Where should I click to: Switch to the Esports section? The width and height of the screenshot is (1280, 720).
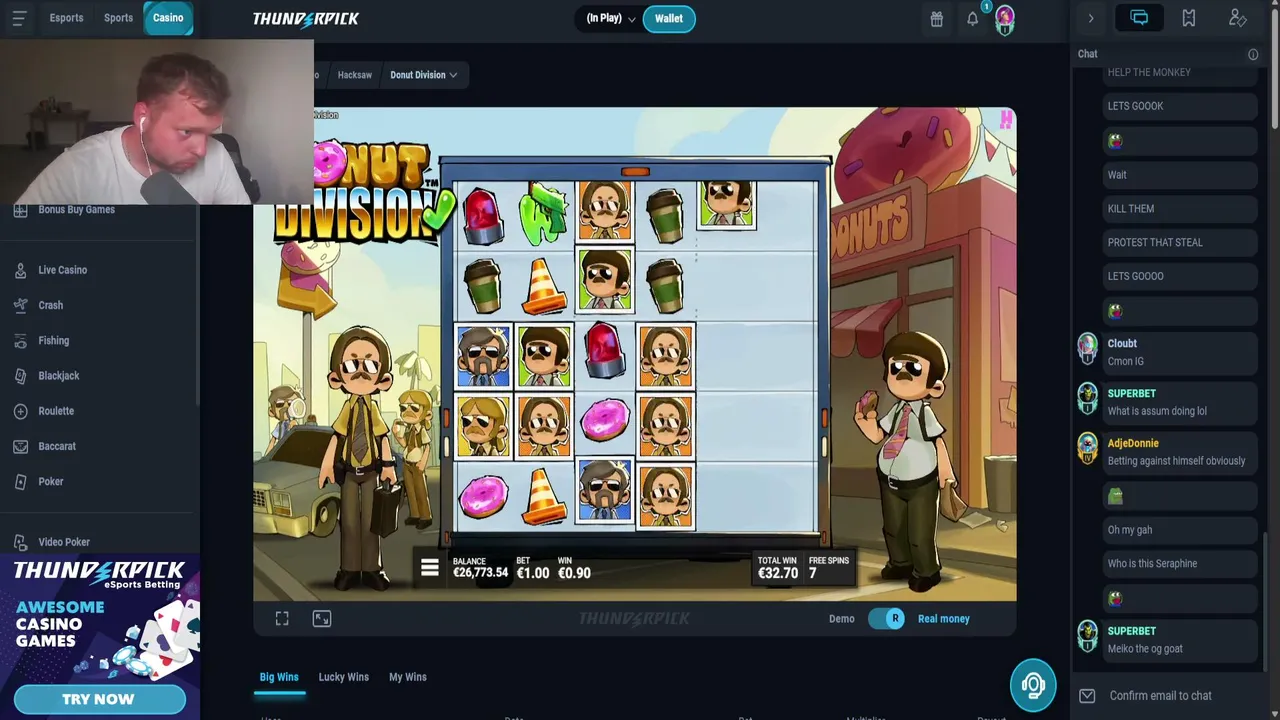(x=66, y=18)
